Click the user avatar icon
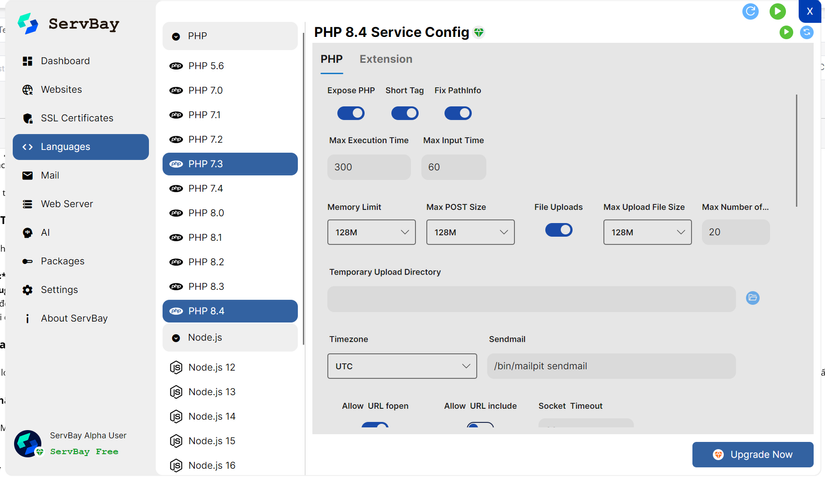The height and width of the screenshot is (477, 825). click(28, 443)
